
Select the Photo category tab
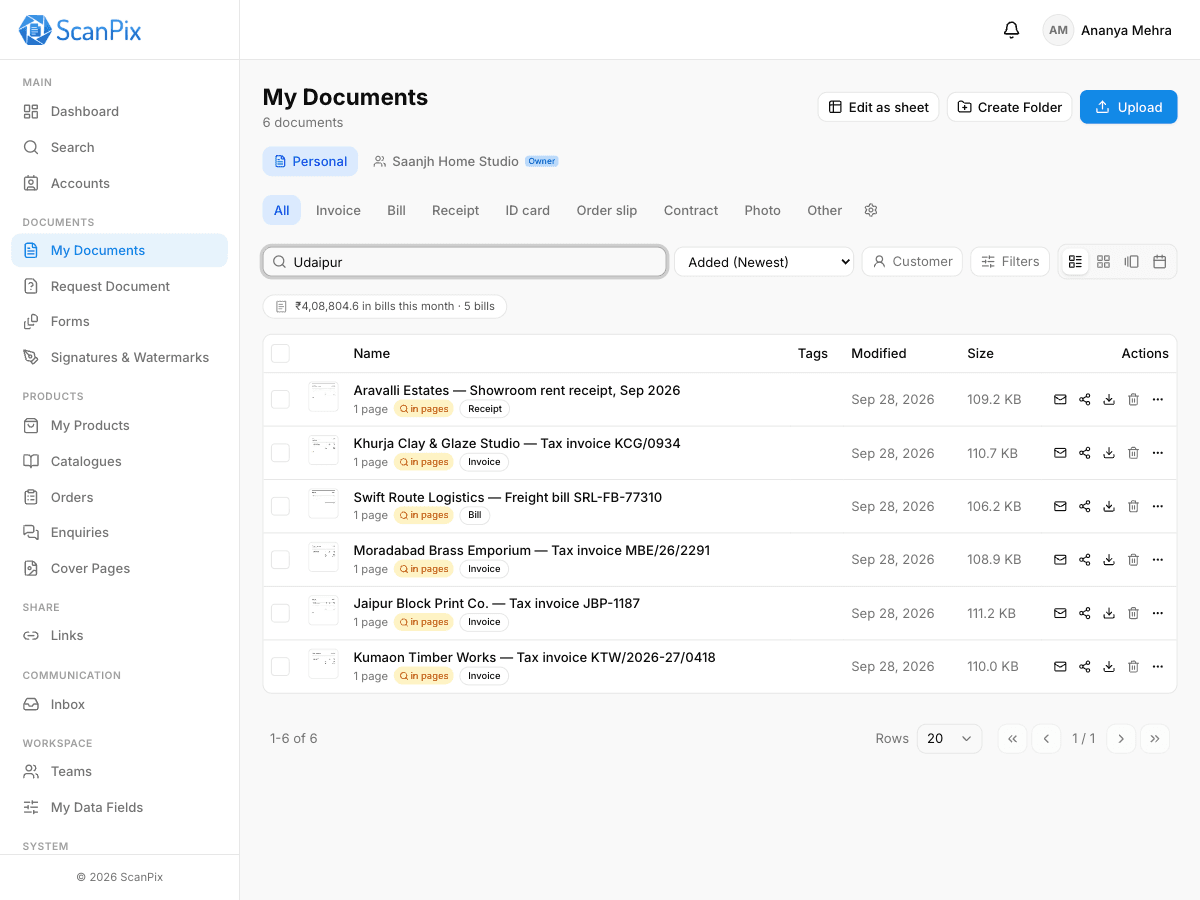[762, 210]
